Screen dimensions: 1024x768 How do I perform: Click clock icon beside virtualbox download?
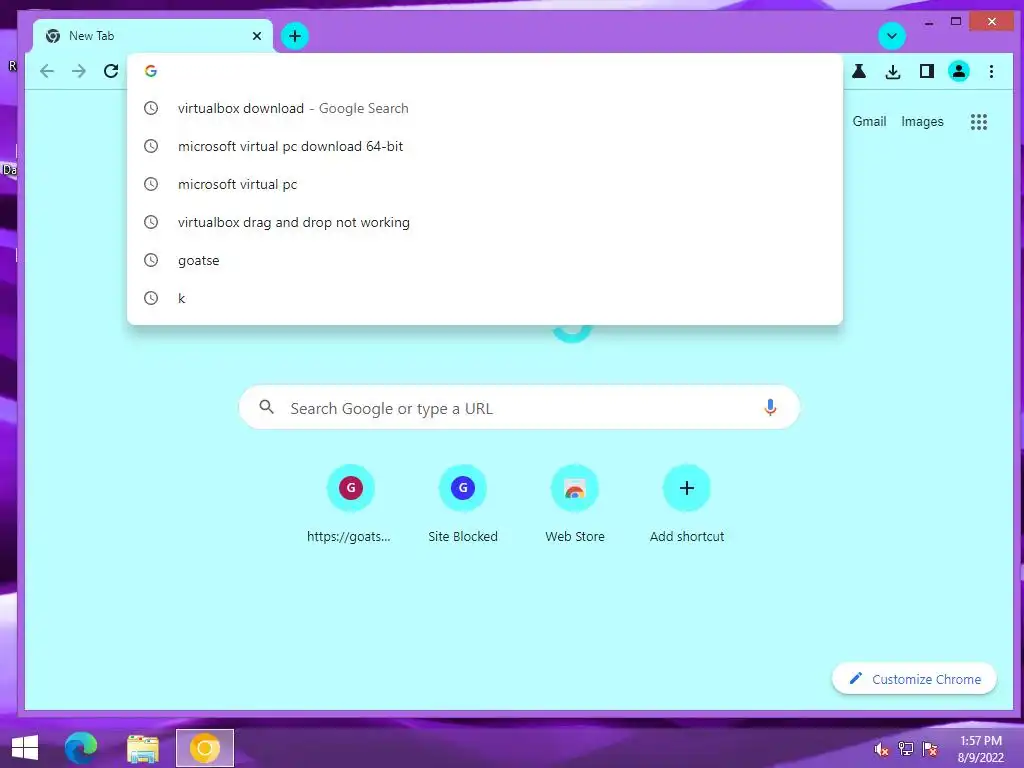pos(151,108)
